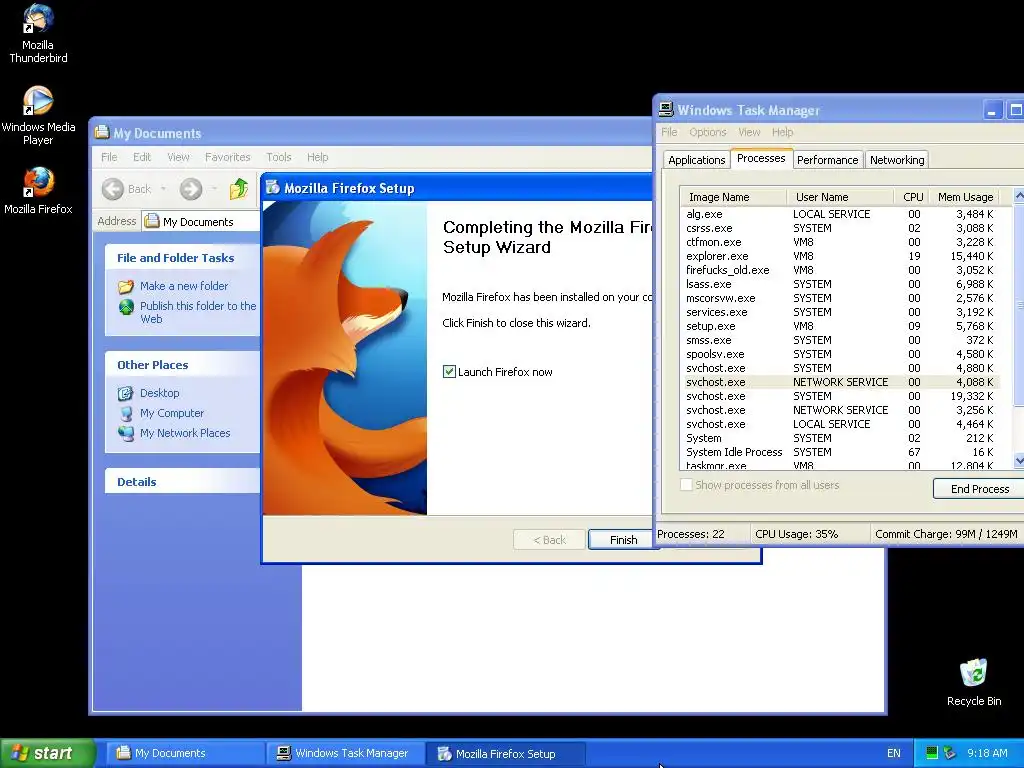Click Task Manager title bar icon

click(x=666, y=109)
